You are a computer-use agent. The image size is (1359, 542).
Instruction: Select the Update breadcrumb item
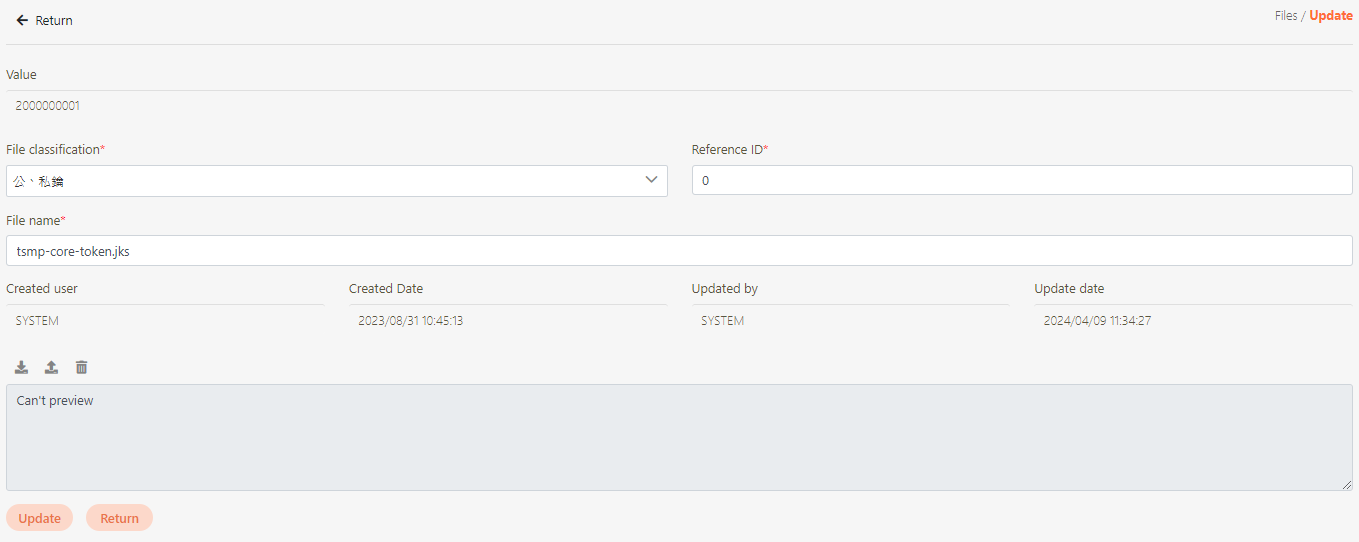coord(1331,16)
